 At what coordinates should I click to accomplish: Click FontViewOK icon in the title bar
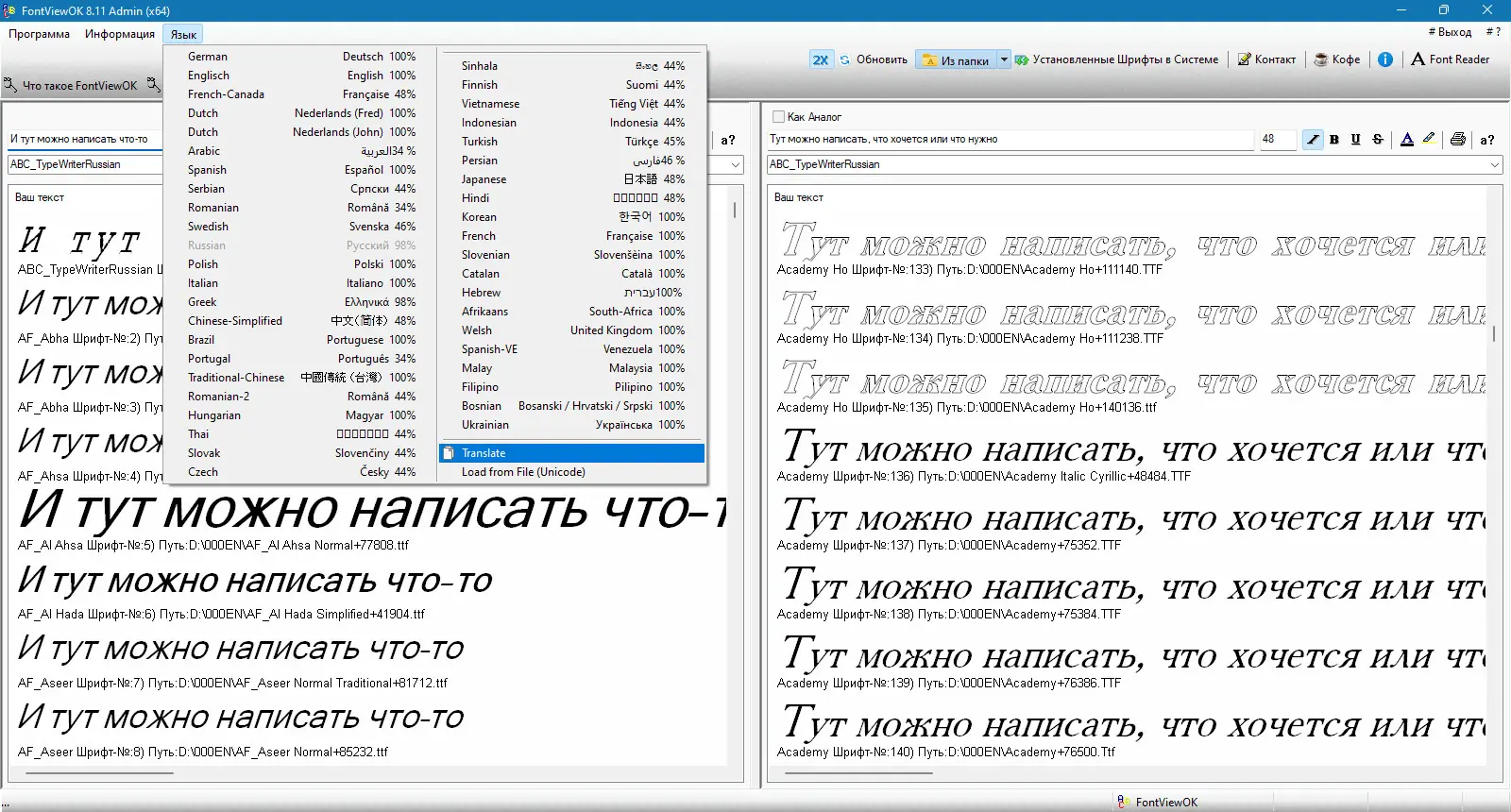9,10
